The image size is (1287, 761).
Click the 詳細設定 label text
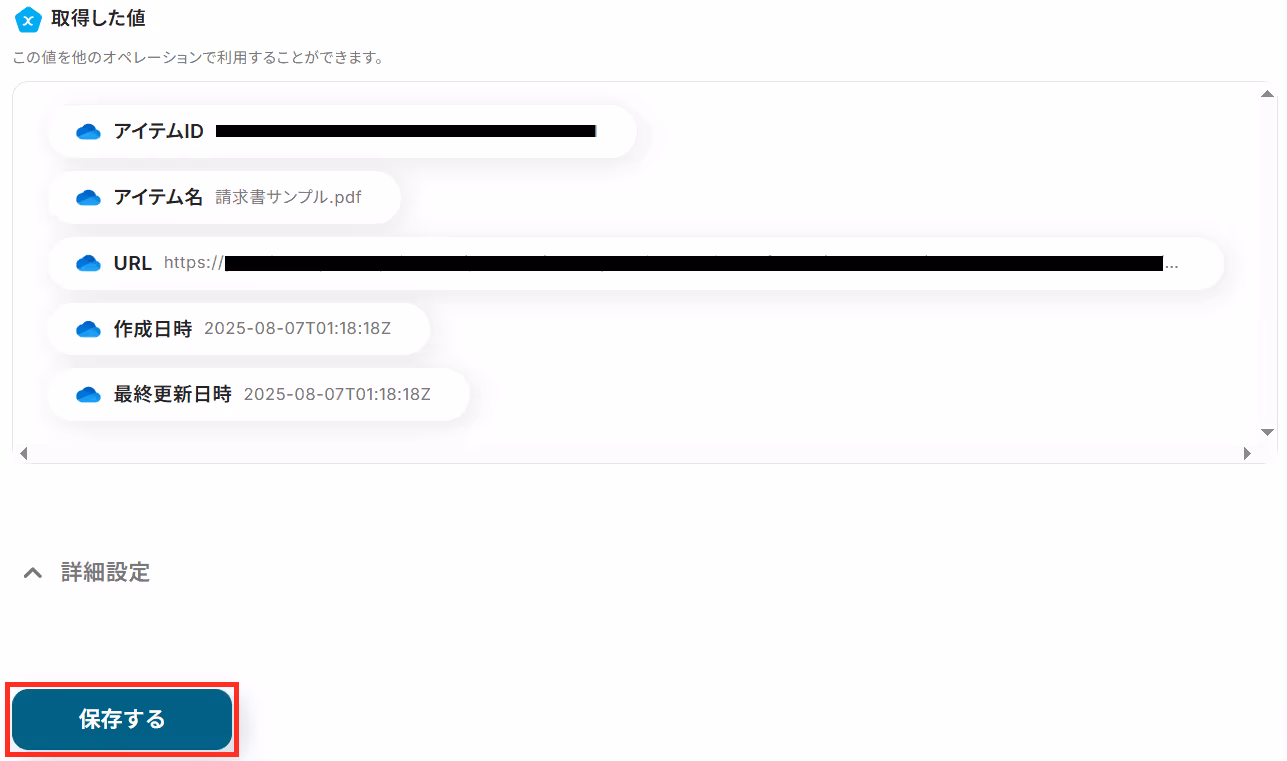coord(105,573)
